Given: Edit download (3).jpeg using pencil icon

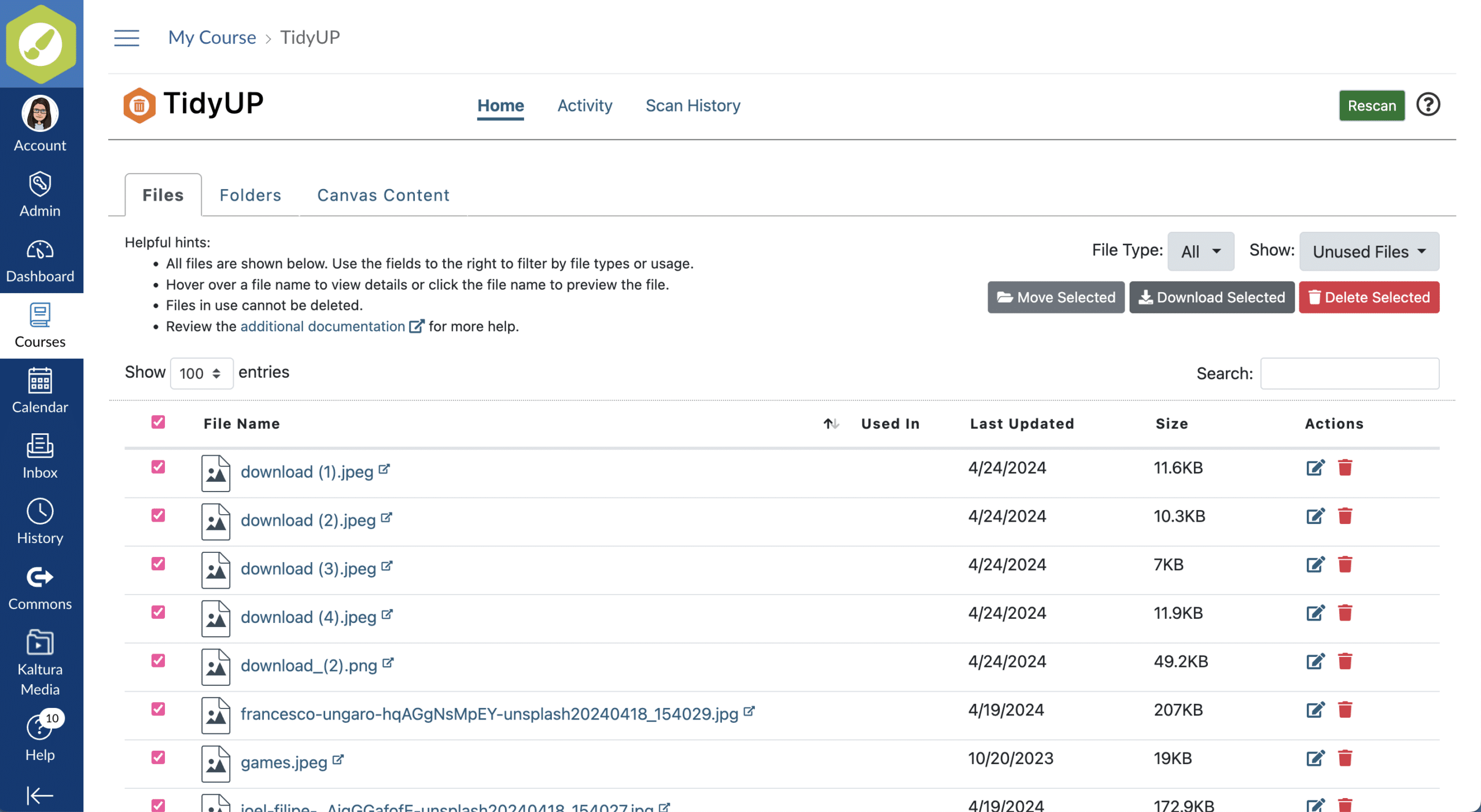Looking at the screenshot, I should coord(1315,564).
